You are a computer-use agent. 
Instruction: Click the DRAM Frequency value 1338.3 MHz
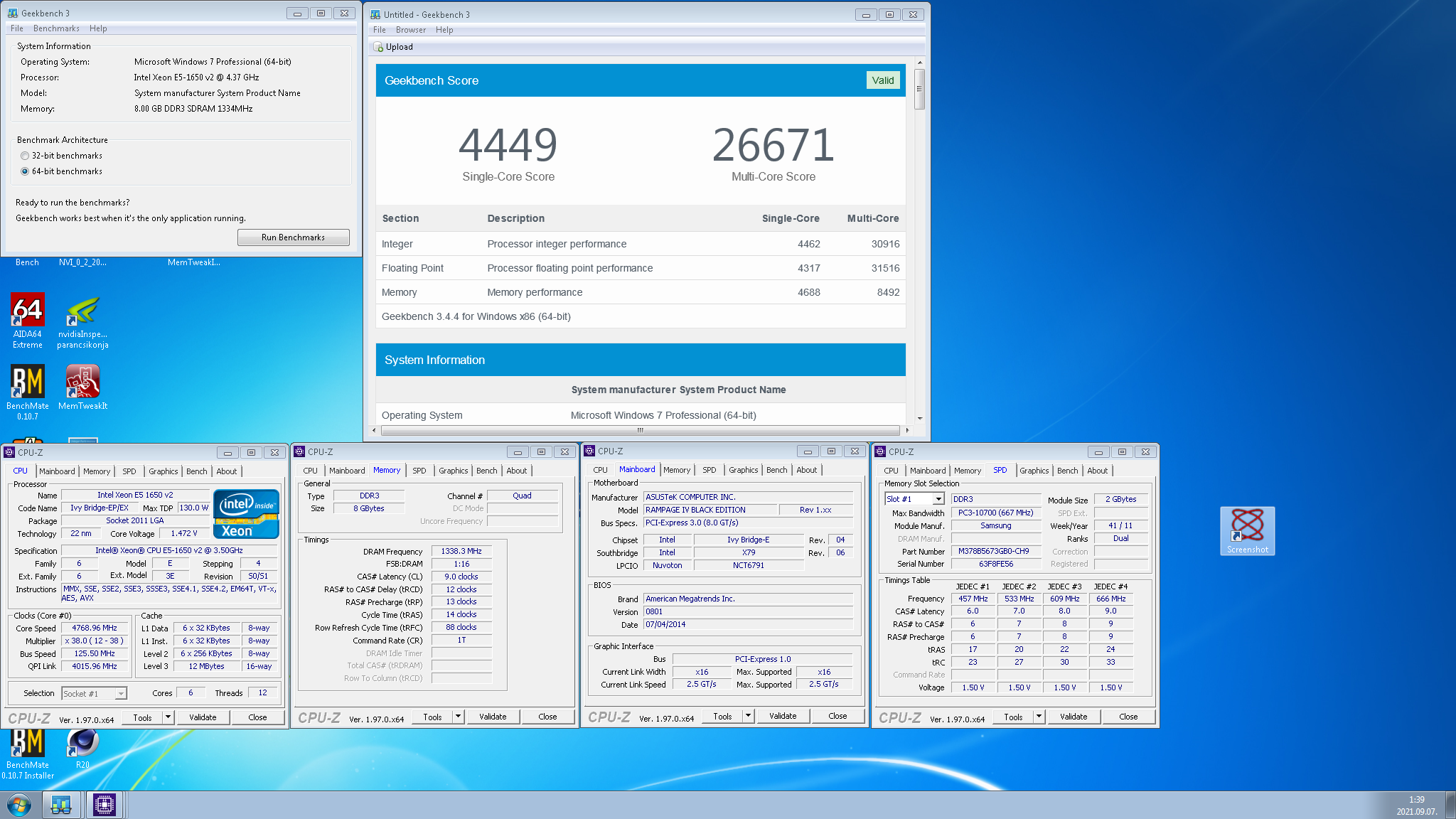(x=461, y=551)
